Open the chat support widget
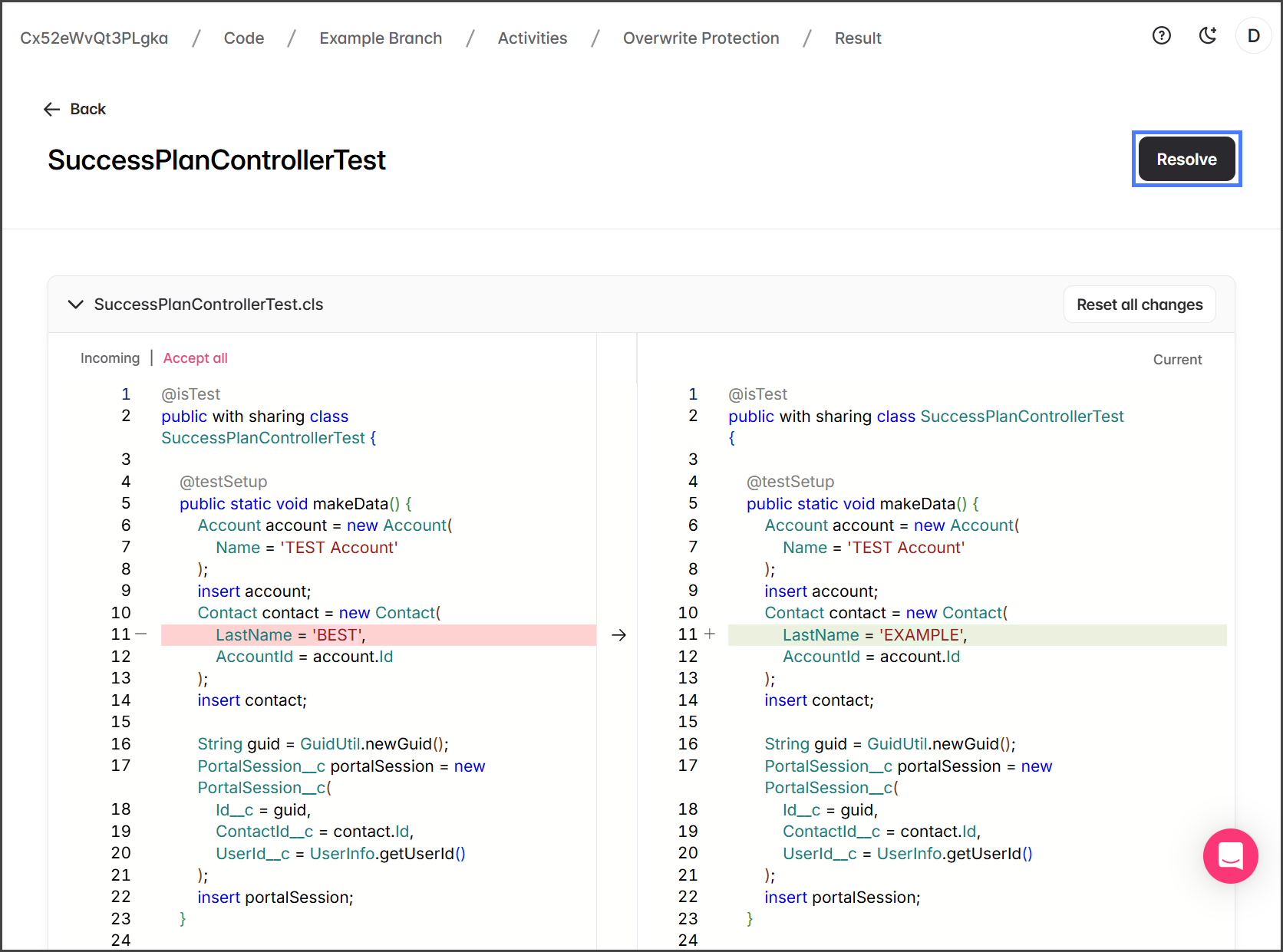 pos(1229,855)
